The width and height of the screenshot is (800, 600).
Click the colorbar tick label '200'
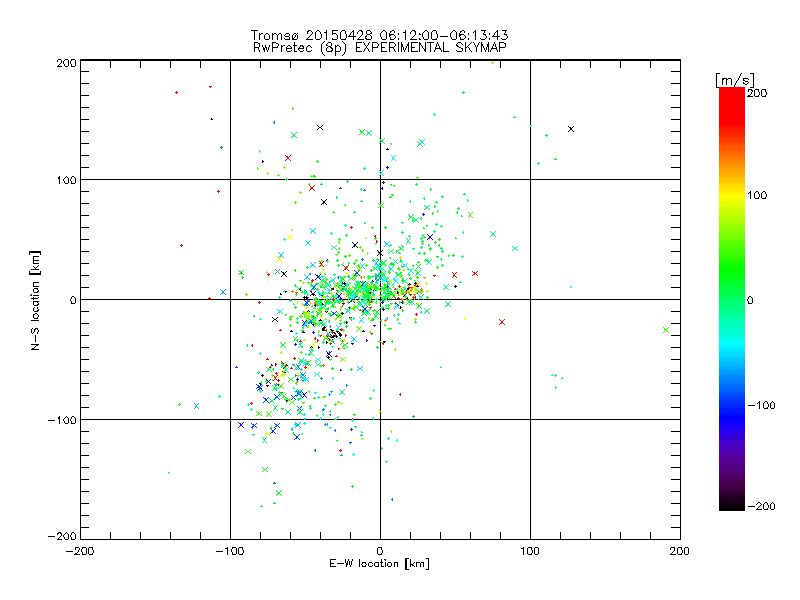click(x=757, y=93)
